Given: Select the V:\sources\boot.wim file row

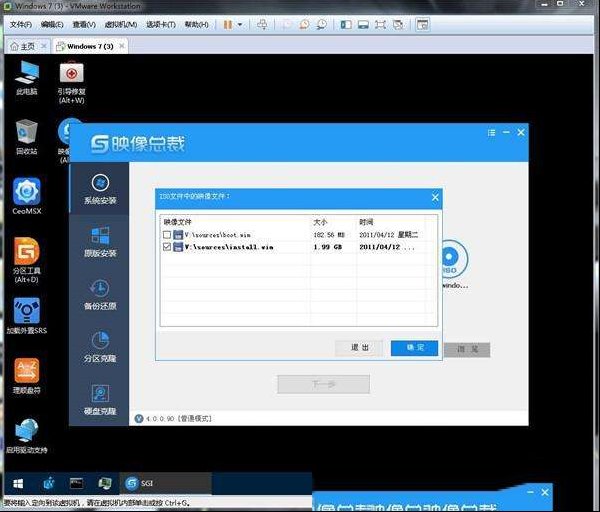Looking at the screenshot, I should 298,235.
